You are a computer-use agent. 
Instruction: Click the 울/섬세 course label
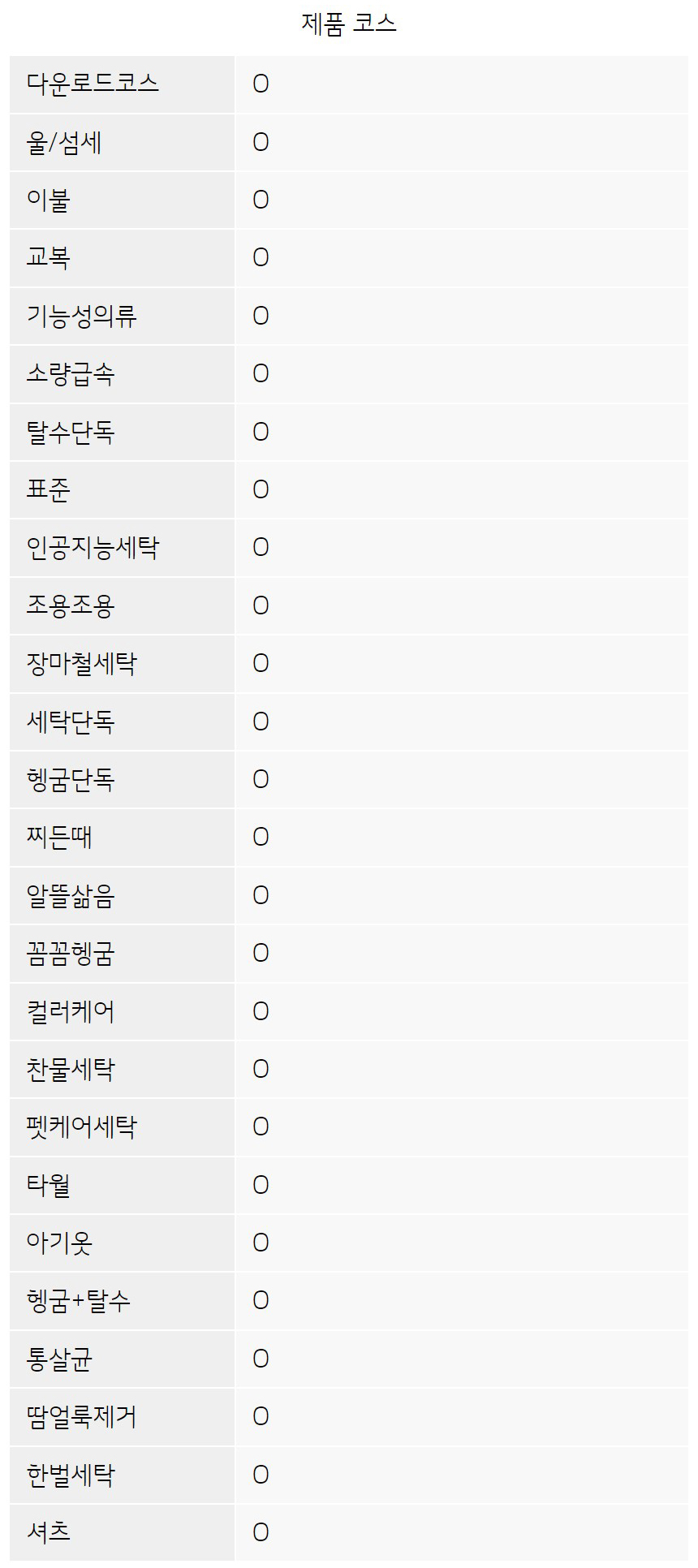coord(64,142)
